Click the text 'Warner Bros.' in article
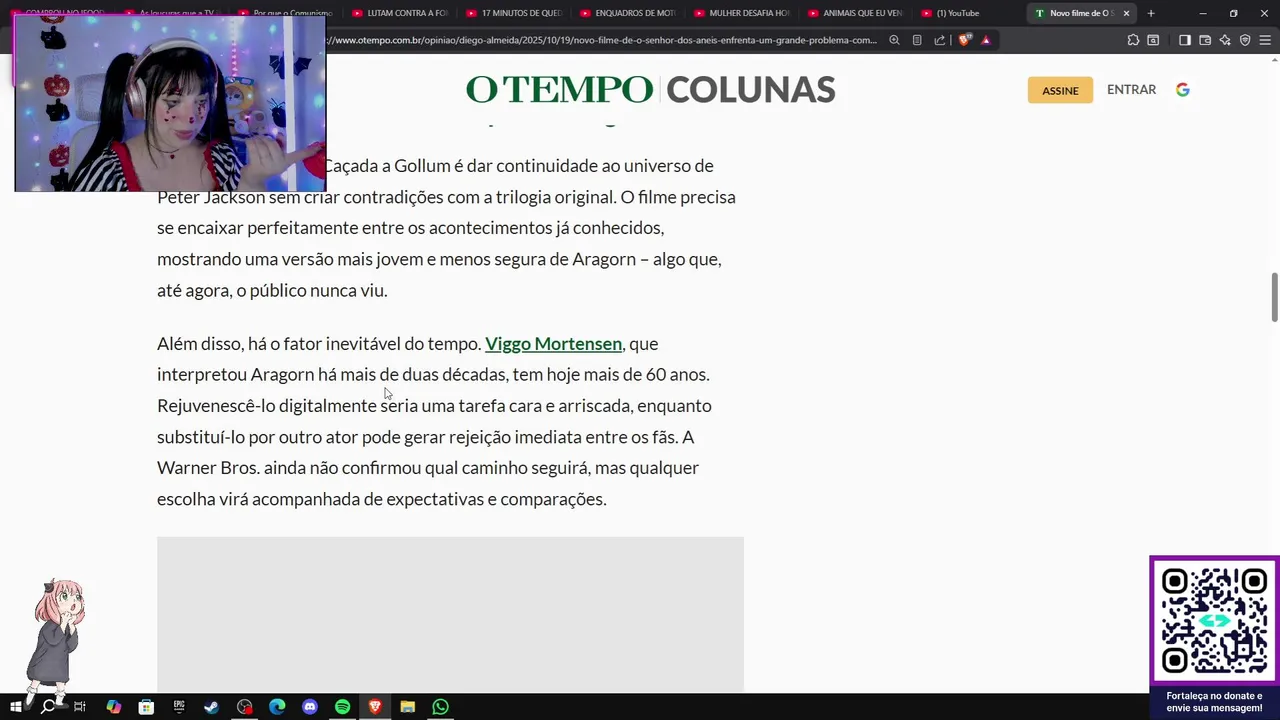Viewport: 1280px width, 720px height. coord(208,467)
